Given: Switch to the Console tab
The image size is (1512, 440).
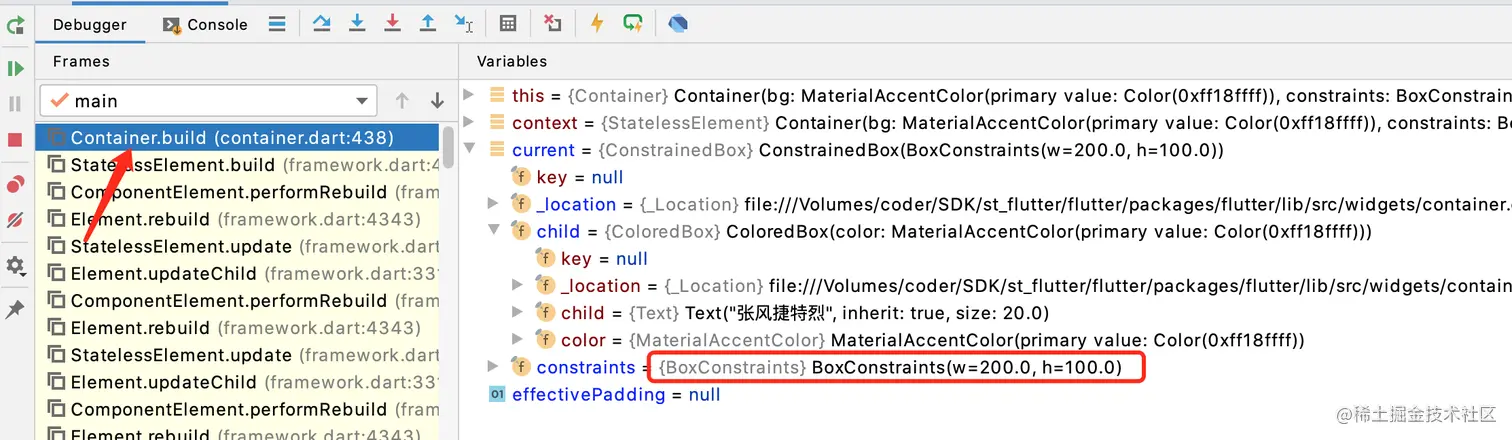Looking at the screenshot, I should pyautogui.click(x=205, y=24).
